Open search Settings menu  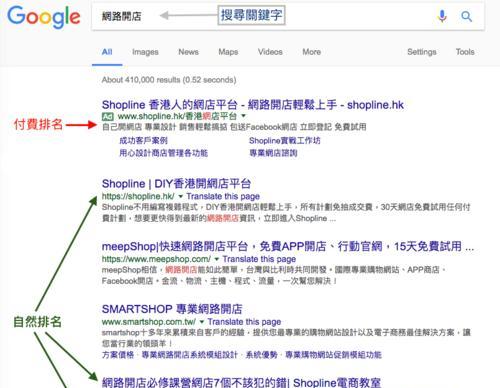point(422,52)
